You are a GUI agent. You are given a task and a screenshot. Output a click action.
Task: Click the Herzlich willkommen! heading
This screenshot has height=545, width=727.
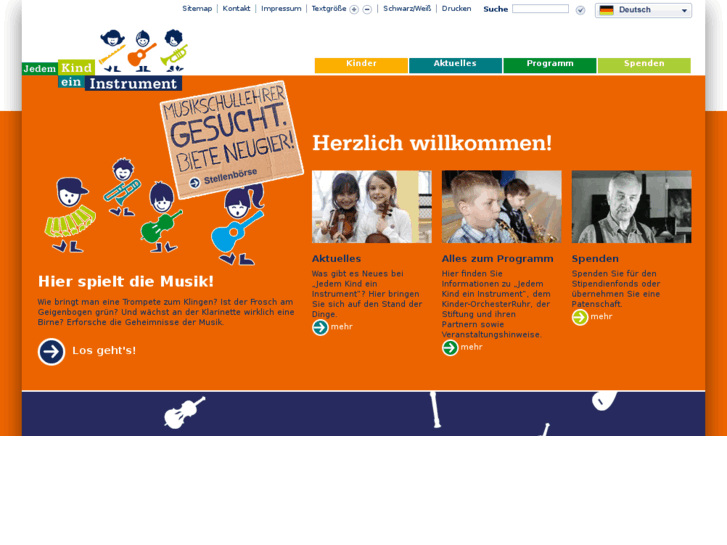coord(432,143)
